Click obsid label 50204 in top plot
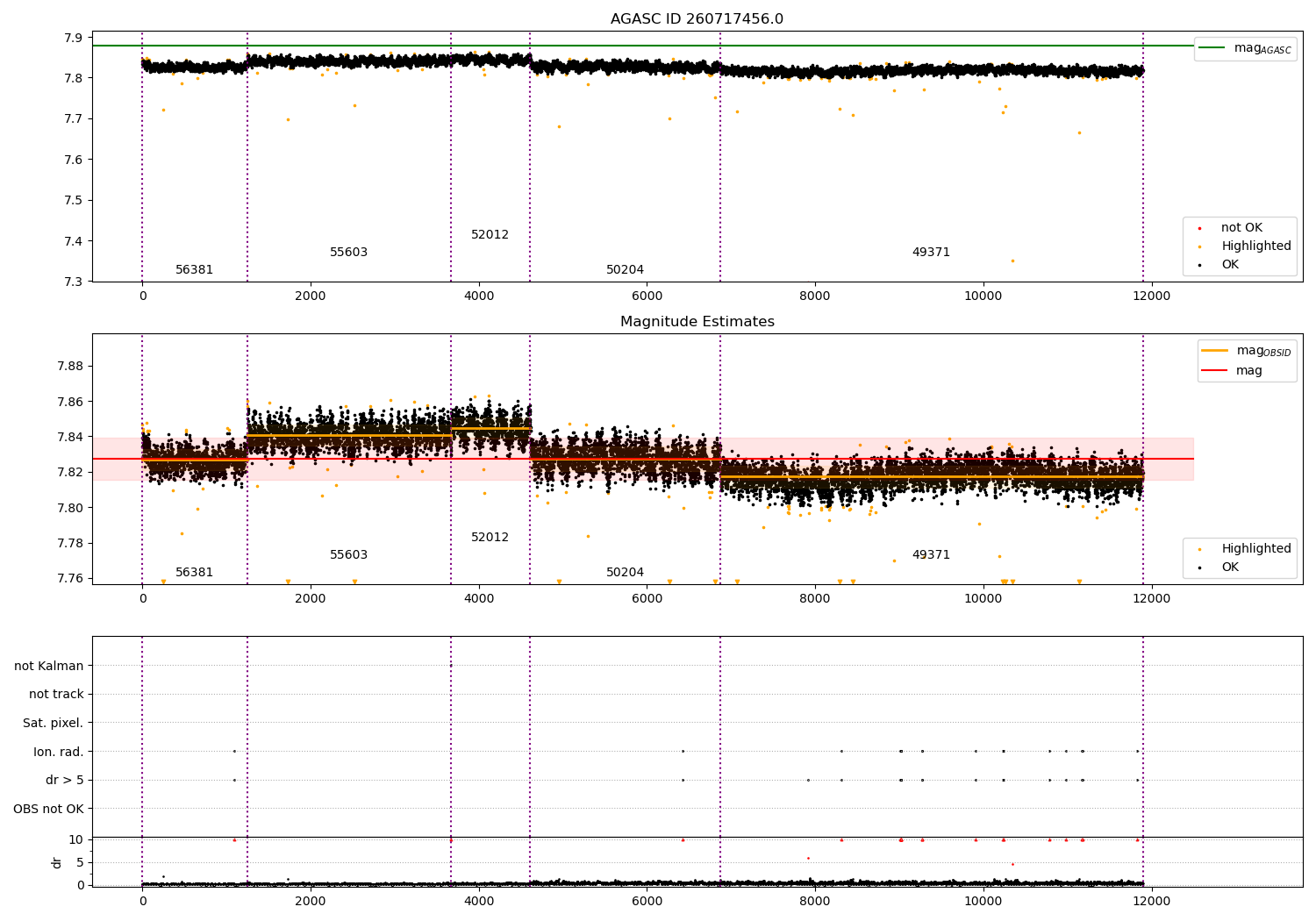 625,270
